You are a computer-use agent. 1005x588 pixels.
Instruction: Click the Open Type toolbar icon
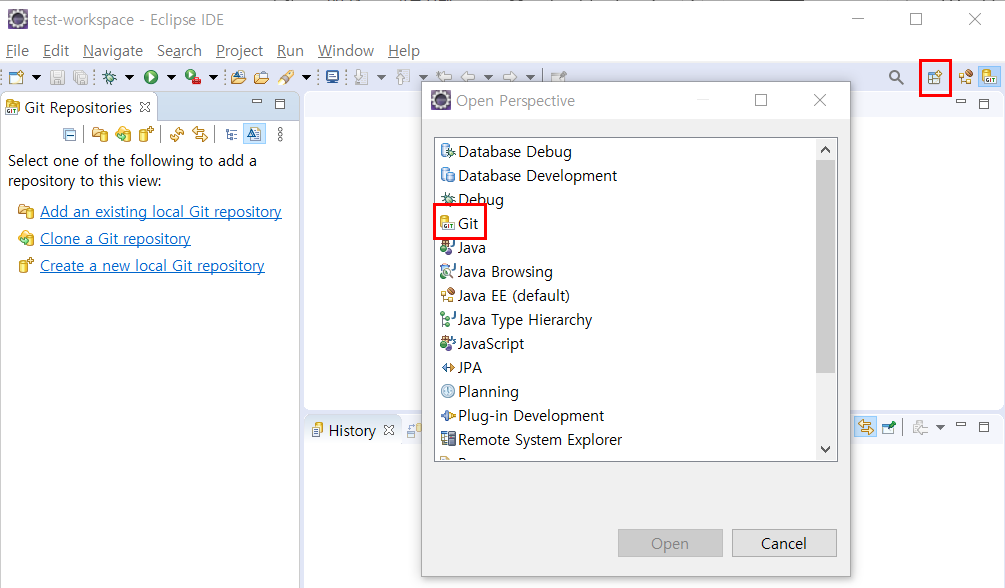238,78
